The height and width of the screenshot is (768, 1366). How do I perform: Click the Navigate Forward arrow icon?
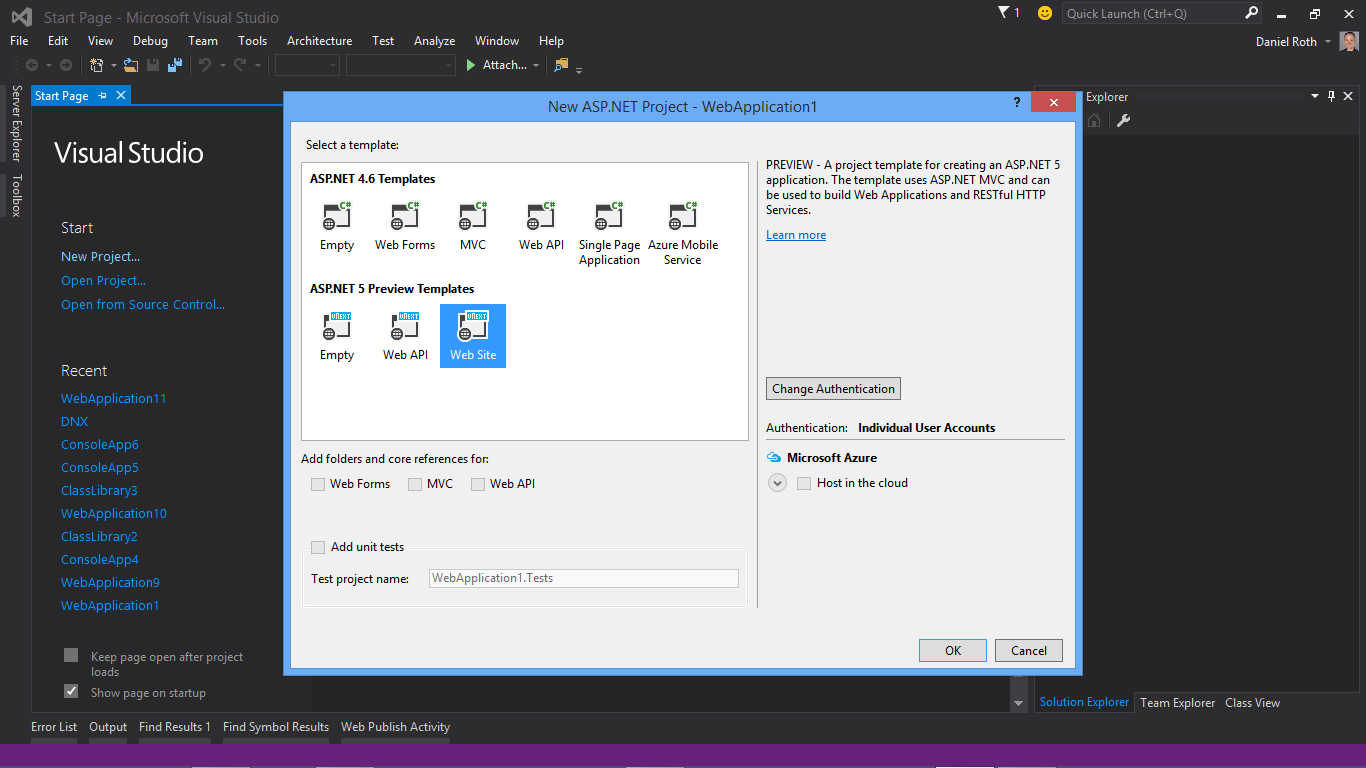tap(66, 65)
